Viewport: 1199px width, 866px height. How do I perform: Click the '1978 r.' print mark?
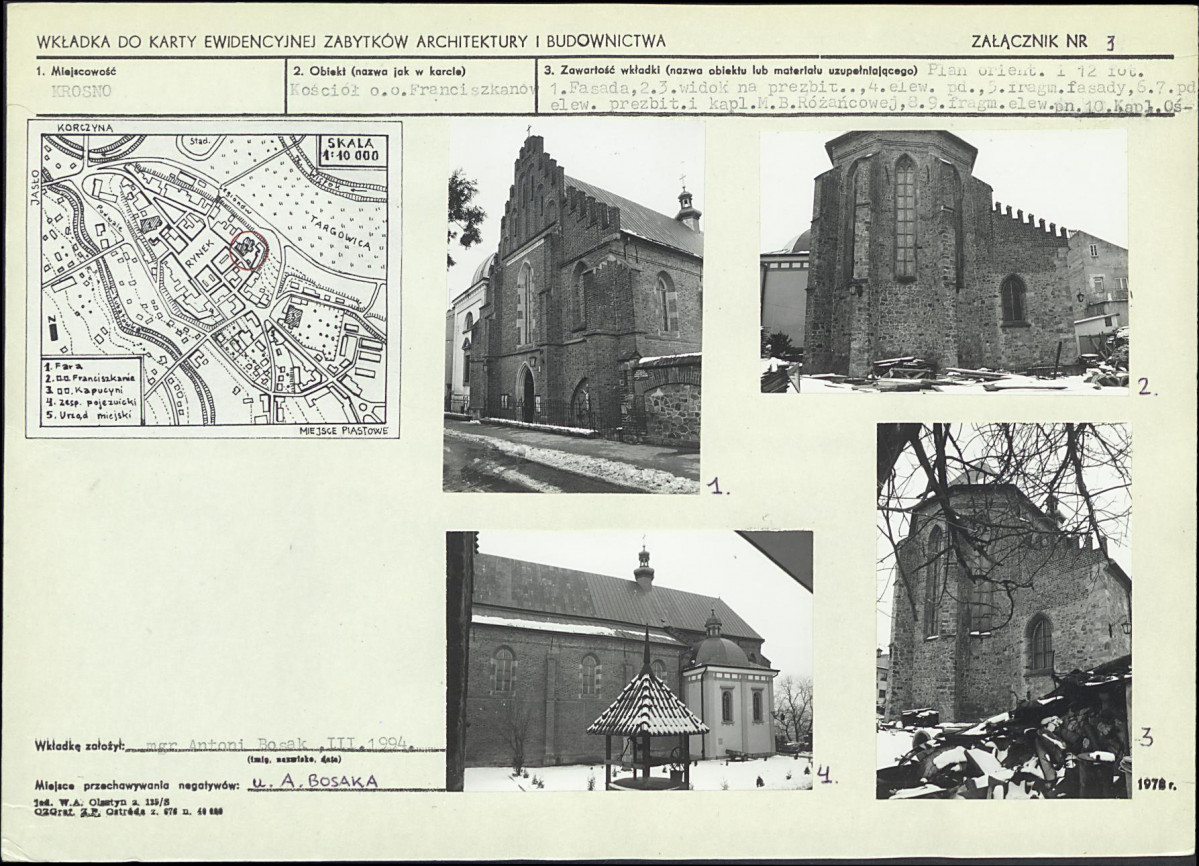[x=1155, y=784]
